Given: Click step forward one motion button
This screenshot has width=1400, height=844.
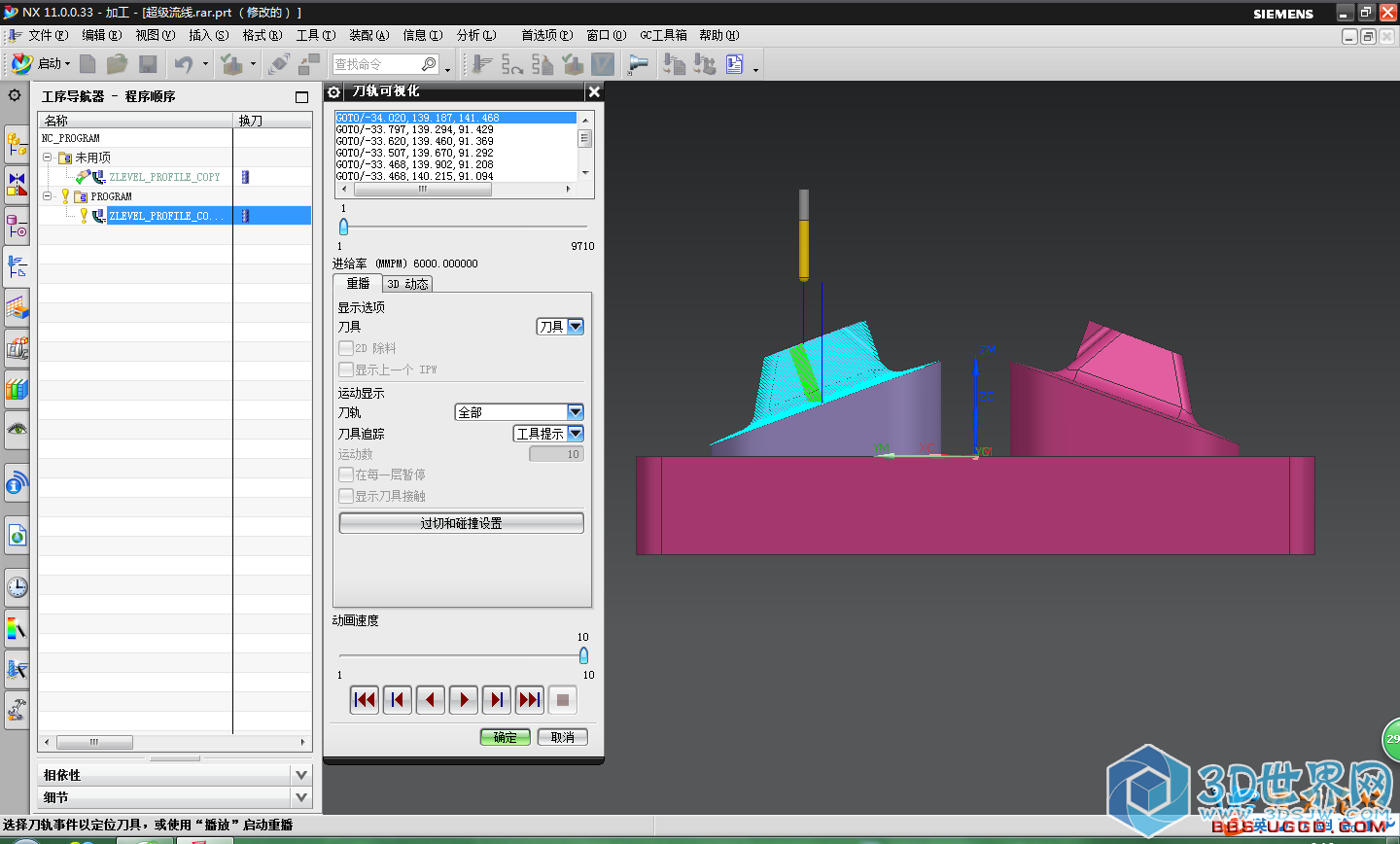Looking at the screenshot, I should click(x=497, y=699).
